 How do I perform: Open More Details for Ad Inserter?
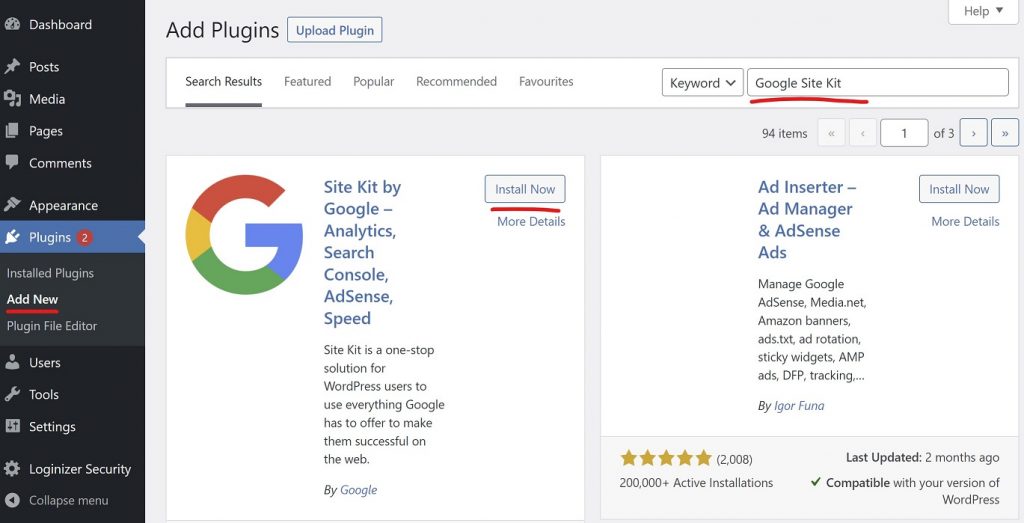[x=965, y=221]
